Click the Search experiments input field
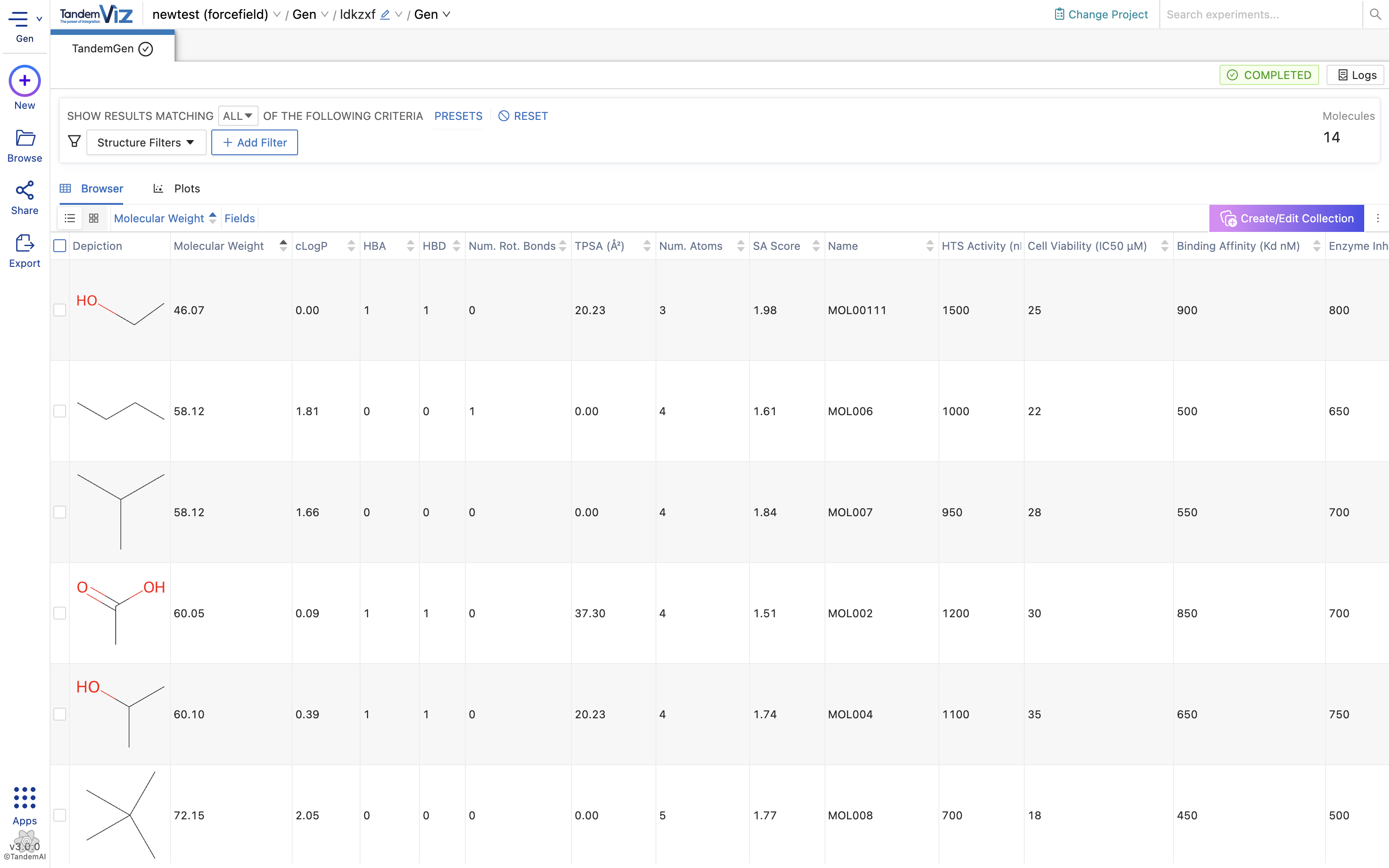 (x=1260, y=14)
